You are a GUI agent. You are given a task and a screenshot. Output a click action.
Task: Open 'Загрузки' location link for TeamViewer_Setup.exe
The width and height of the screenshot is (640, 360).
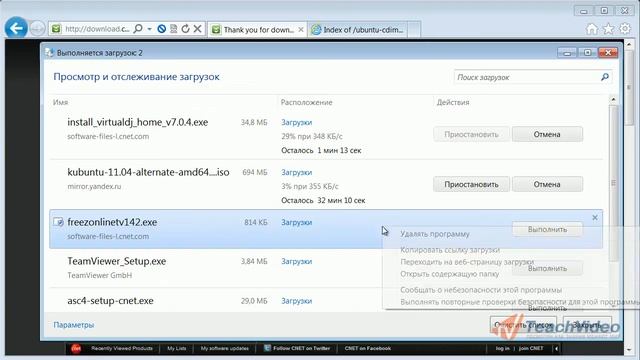(296, 262)
